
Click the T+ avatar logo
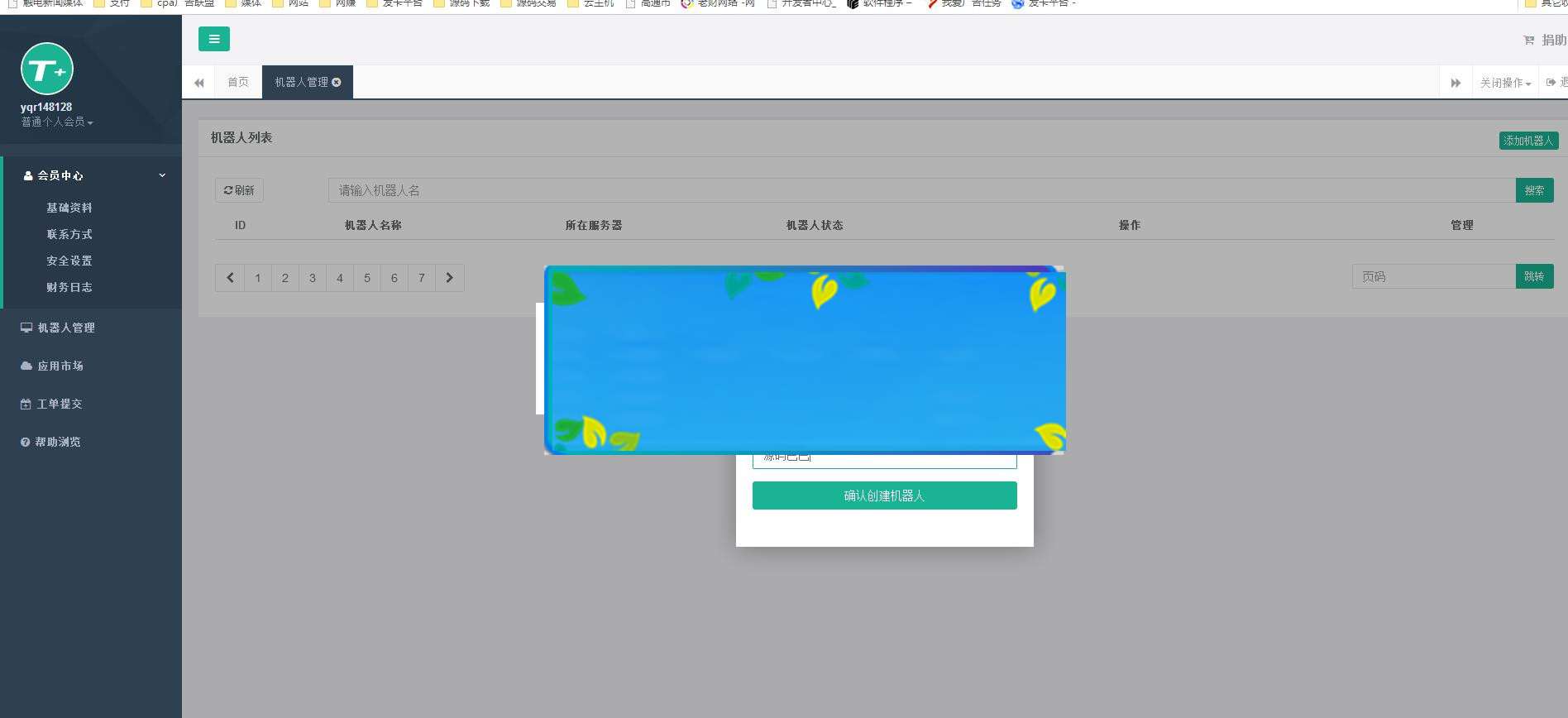click(x=47, y=69)
